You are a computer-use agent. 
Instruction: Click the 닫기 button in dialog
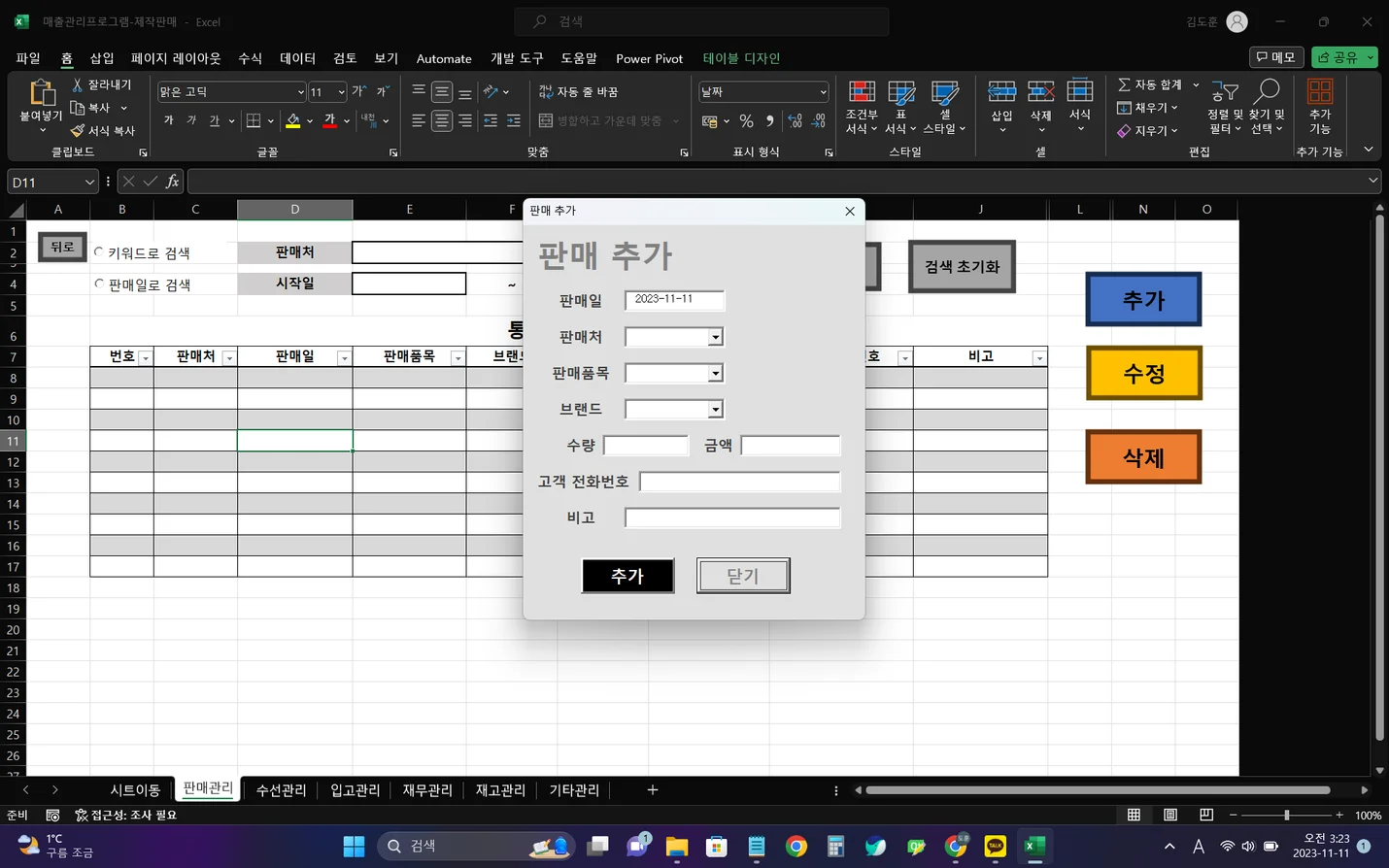tap(743, 576)
